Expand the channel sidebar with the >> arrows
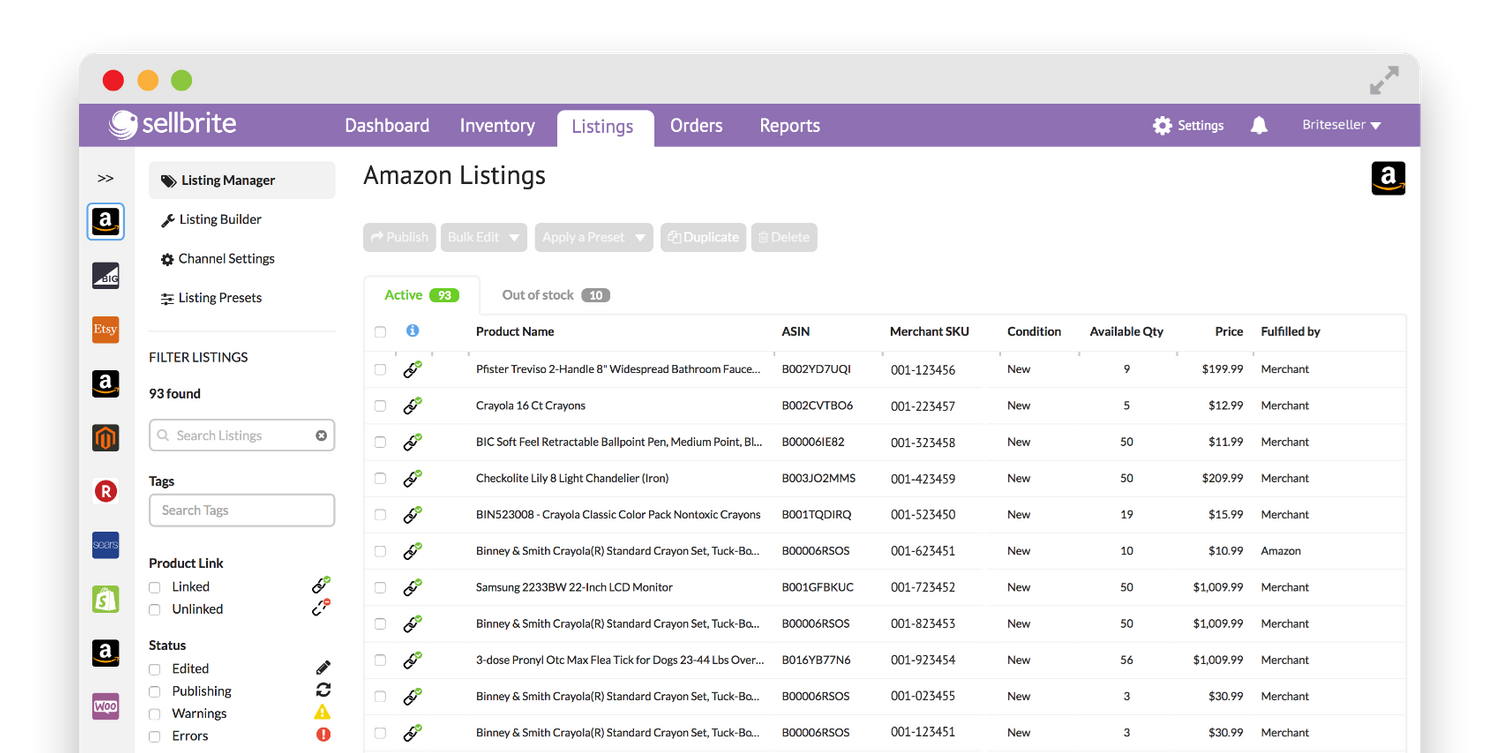 [105, 179]
